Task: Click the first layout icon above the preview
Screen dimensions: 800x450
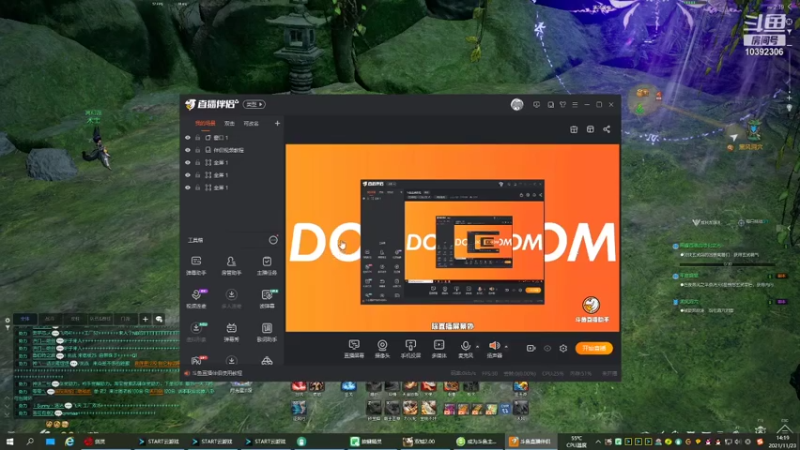Action: point(574,129)
